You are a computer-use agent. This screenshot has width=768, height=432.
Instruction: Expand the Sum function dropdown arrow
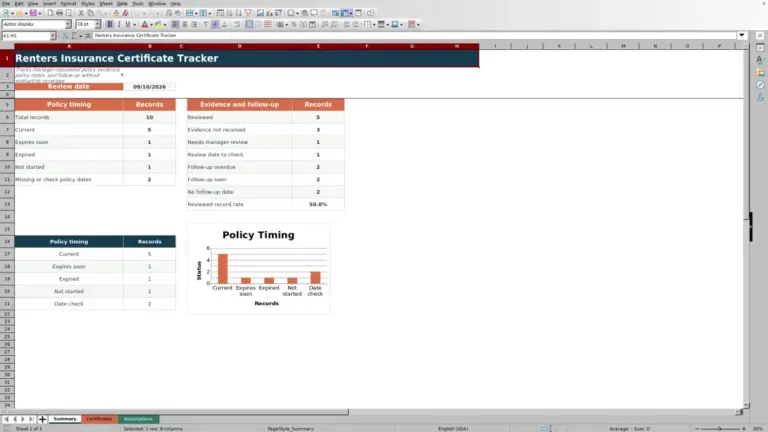[80, 36]
